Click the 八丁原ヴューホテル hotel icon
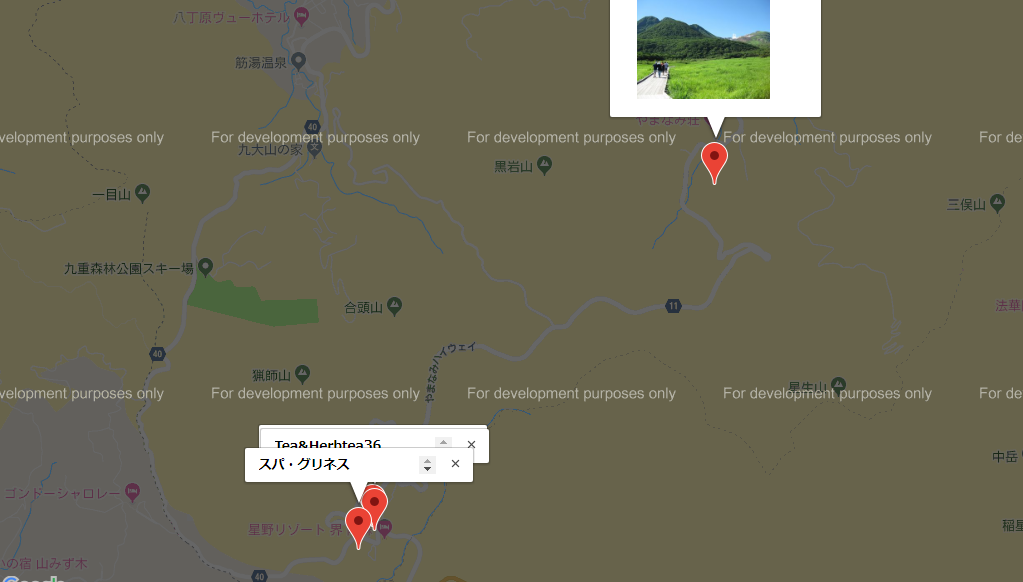The image size is (1023, 582). 302,17
